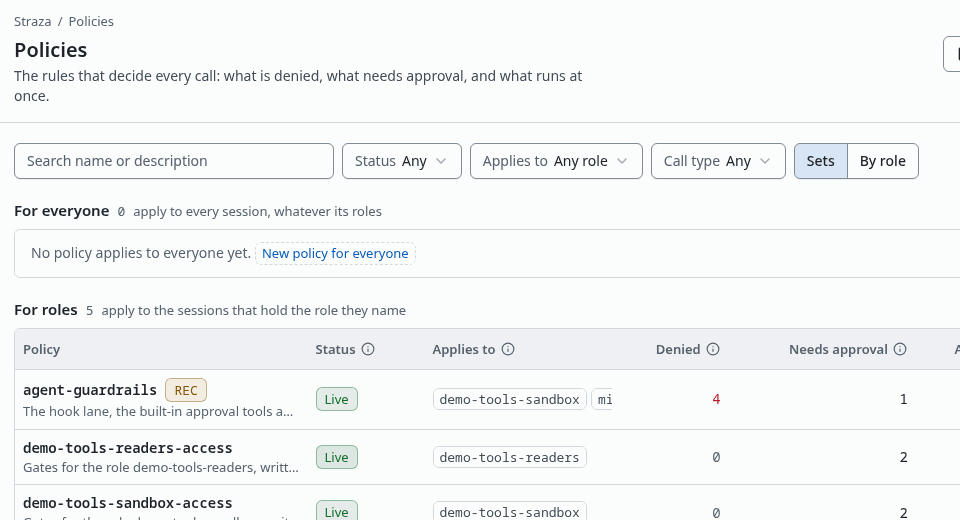Open the Call type Any dropdown
Viewport: 960px width, 520px height.
718,161
